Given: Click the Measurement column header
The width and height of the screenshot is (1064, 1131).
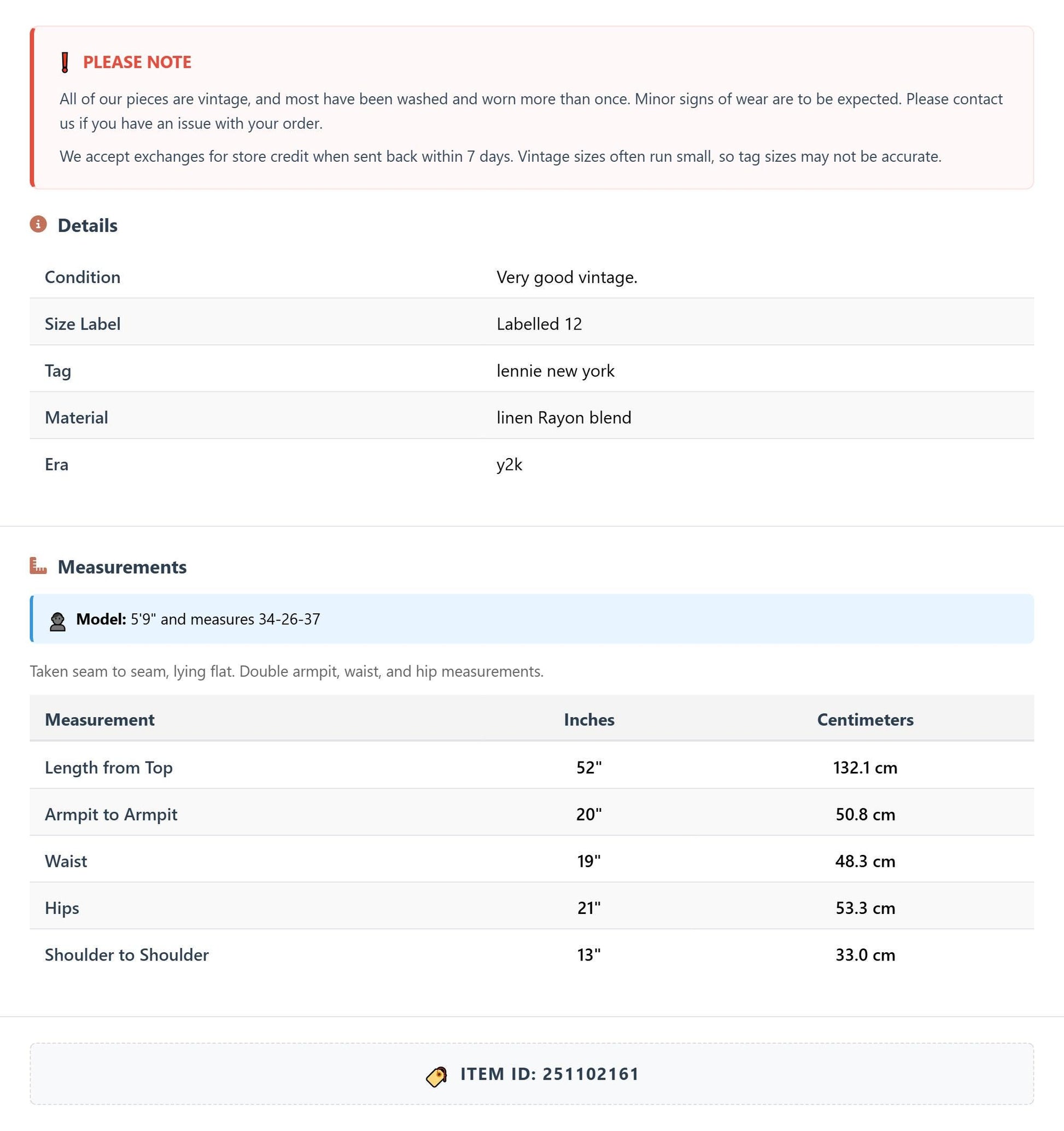Looking at the screenshot, I should point(100,720).
